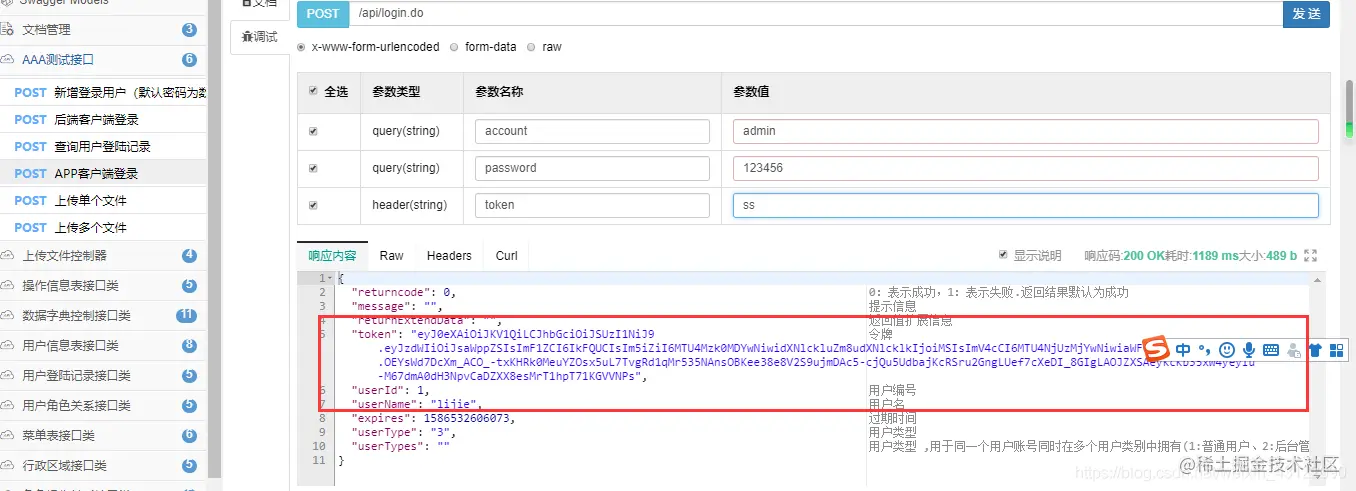Toggle fullscreen for response panel
Viewport: 1356px width, 491px height.
point(1311,255)
